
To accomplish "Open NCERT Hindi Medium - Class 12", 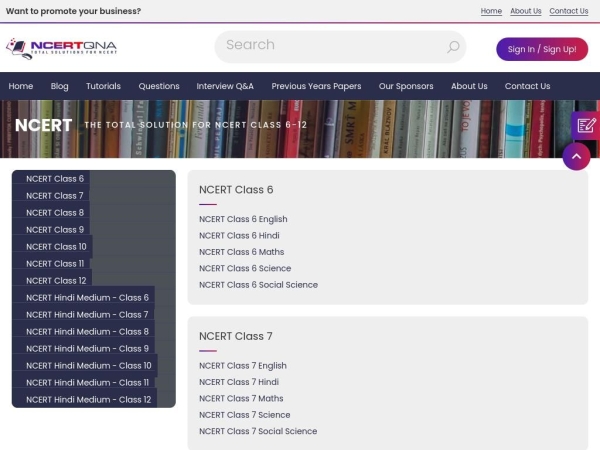I will point(89,399).
